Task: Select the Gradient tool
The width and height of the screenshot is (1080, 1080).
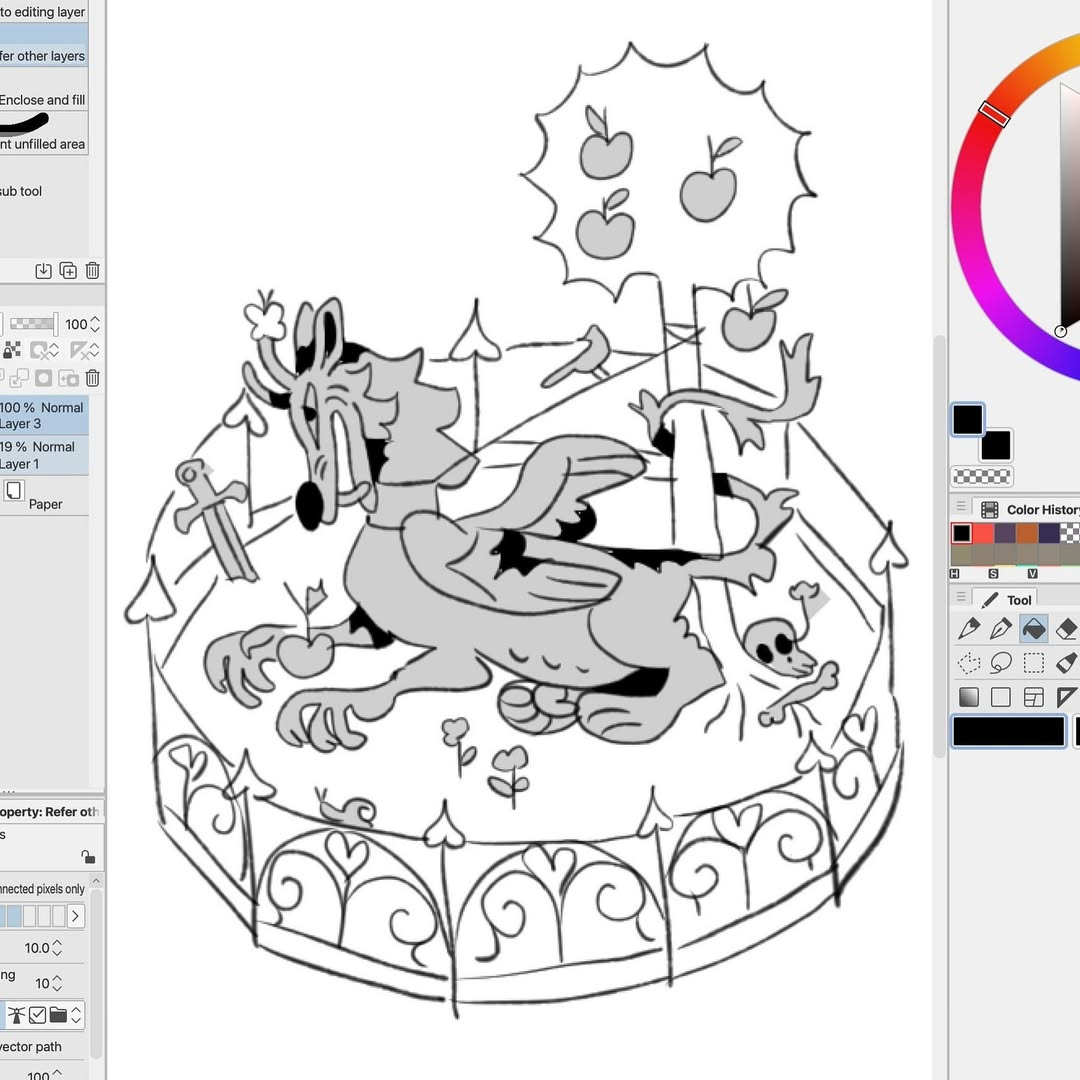Action: tap(969, 697)
